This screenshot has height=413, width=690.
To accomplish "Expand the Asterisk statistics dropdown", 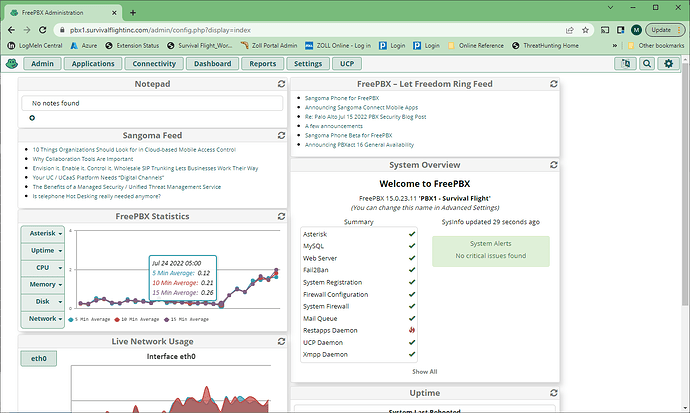I will 43,234.
